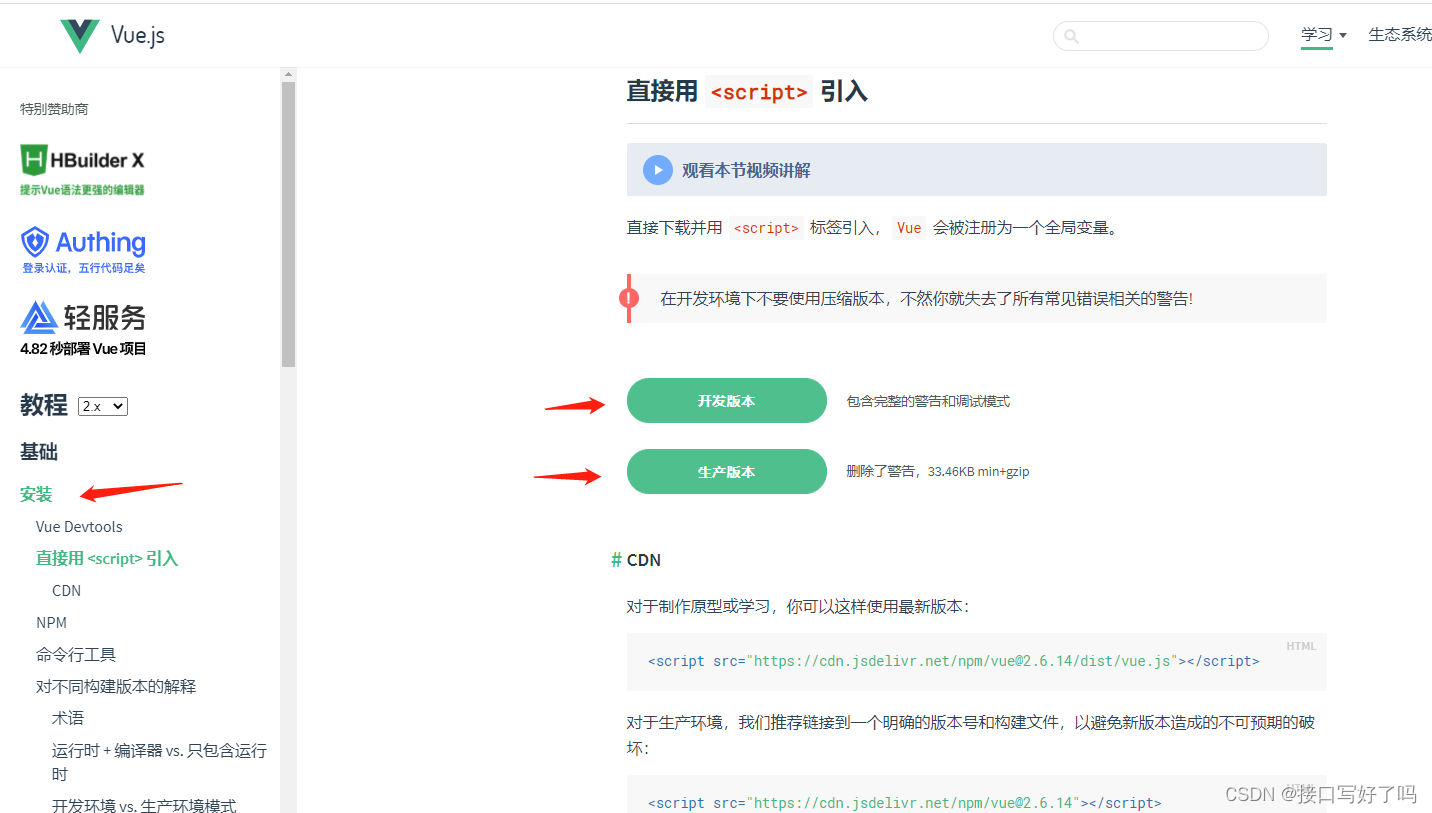Click inside the search input field

pos(1160,36)
